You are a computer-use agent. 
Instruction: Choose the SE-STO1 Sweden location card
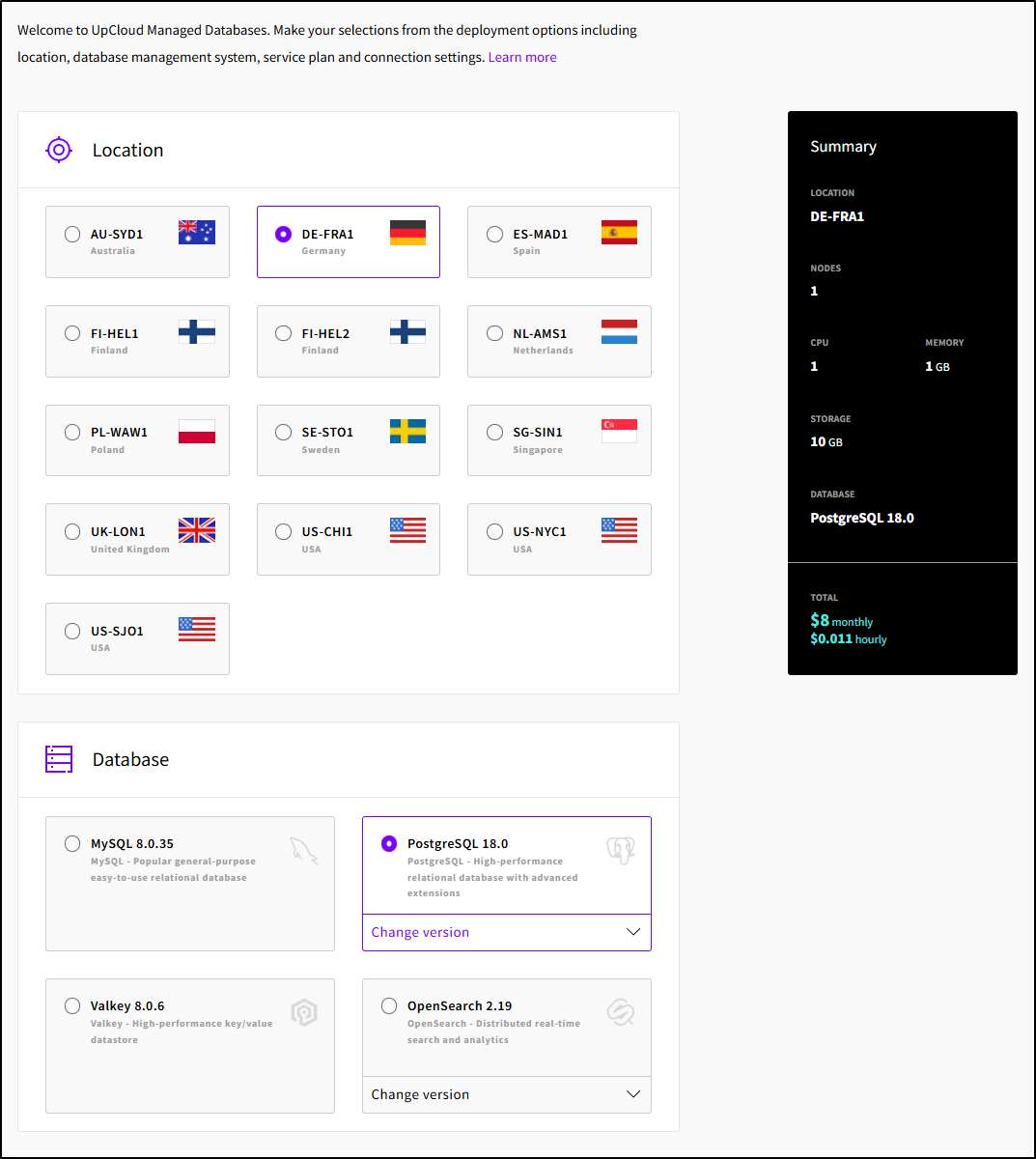348,440
